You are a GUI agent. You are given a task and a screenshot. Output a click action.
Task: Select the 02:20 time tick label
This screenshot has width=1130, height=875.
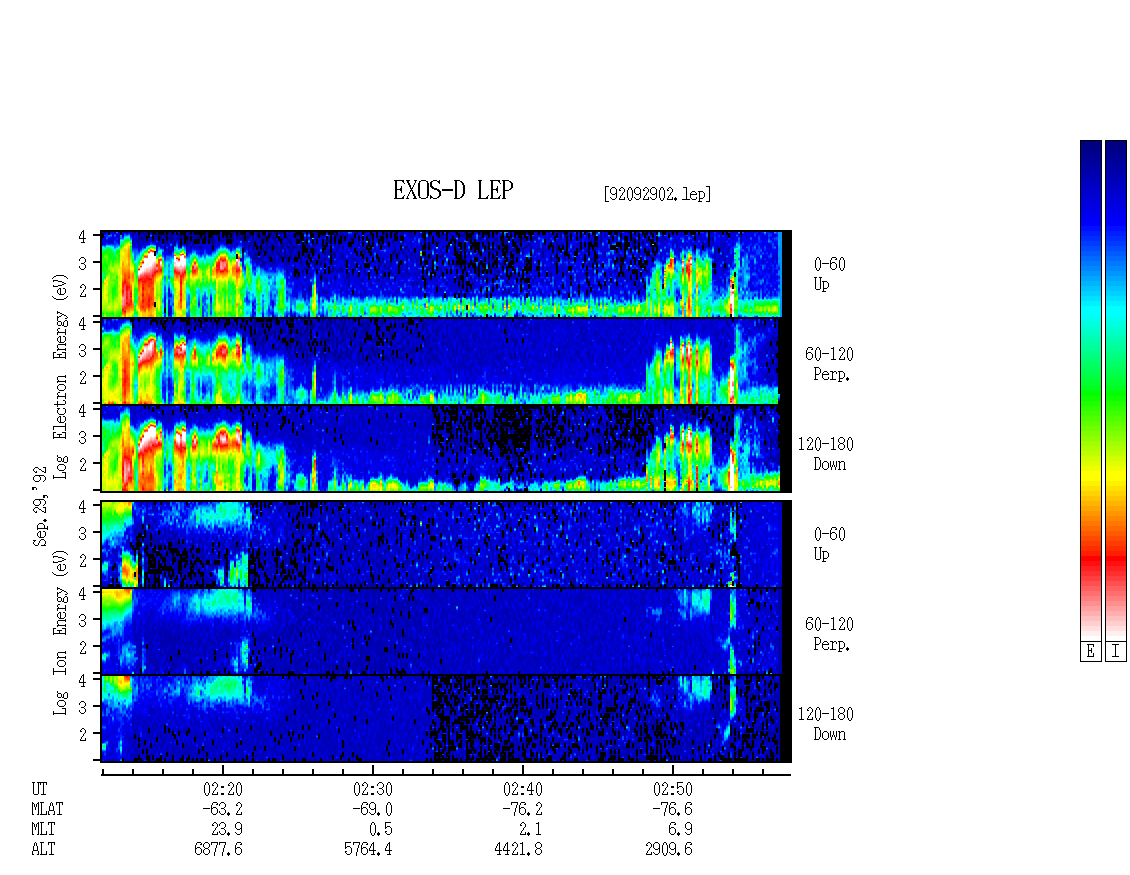pyautogui.click(x=223, y=789)
